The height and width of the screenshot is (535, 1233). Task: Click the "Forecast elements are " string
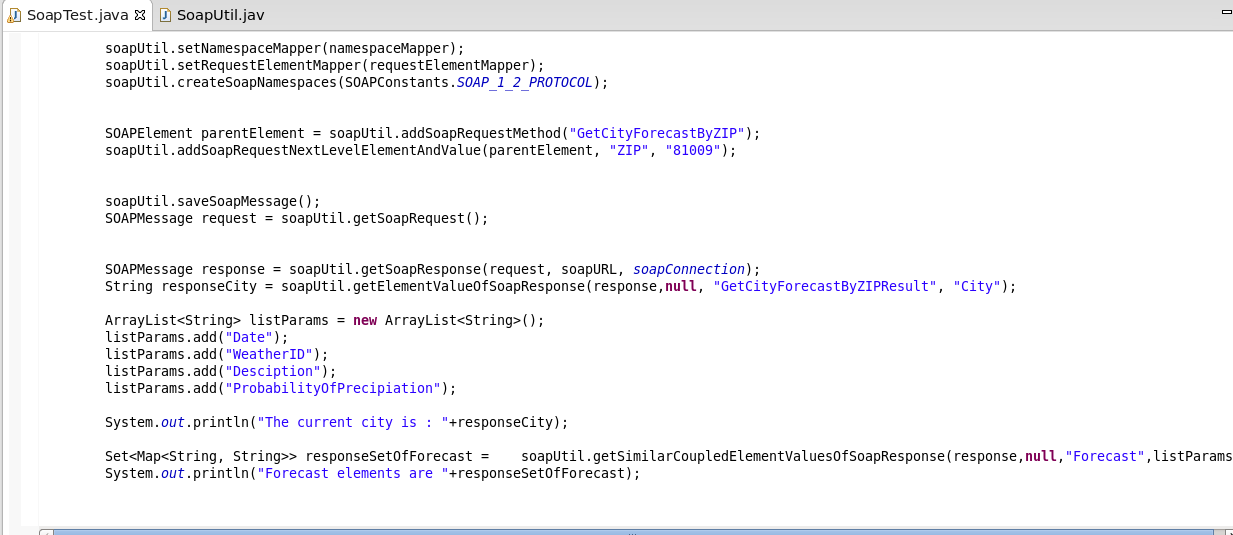(353, 473)
